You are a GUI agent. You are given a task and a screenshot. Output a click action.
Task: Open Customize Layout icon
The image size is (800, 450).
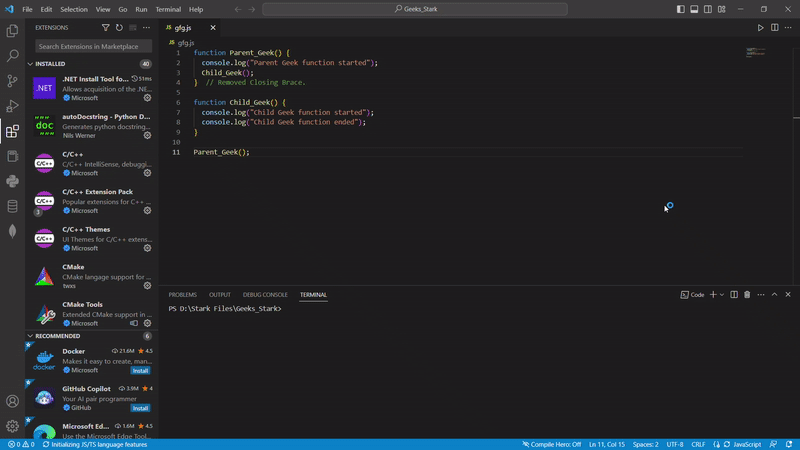[x=722, y=9]
